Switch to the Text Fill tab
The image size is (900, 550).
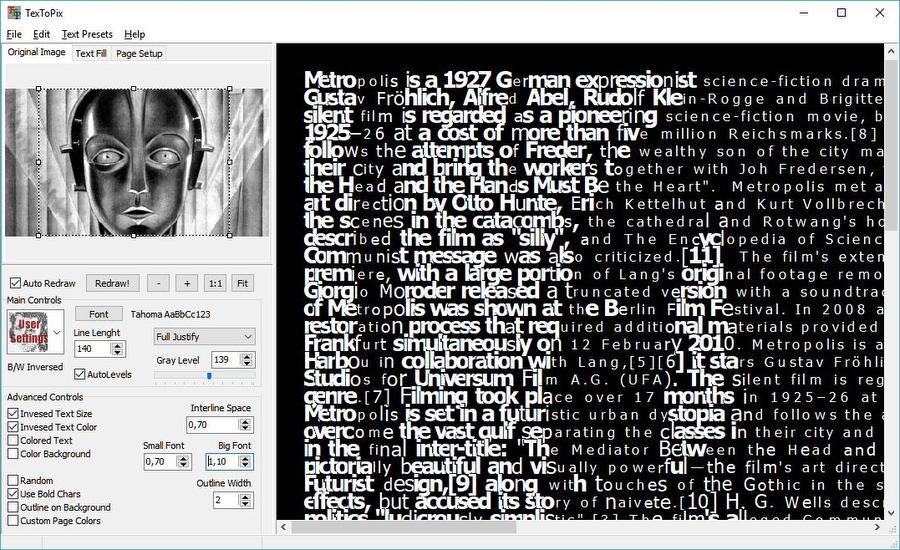pyautogui.click(x=91, y=53)
